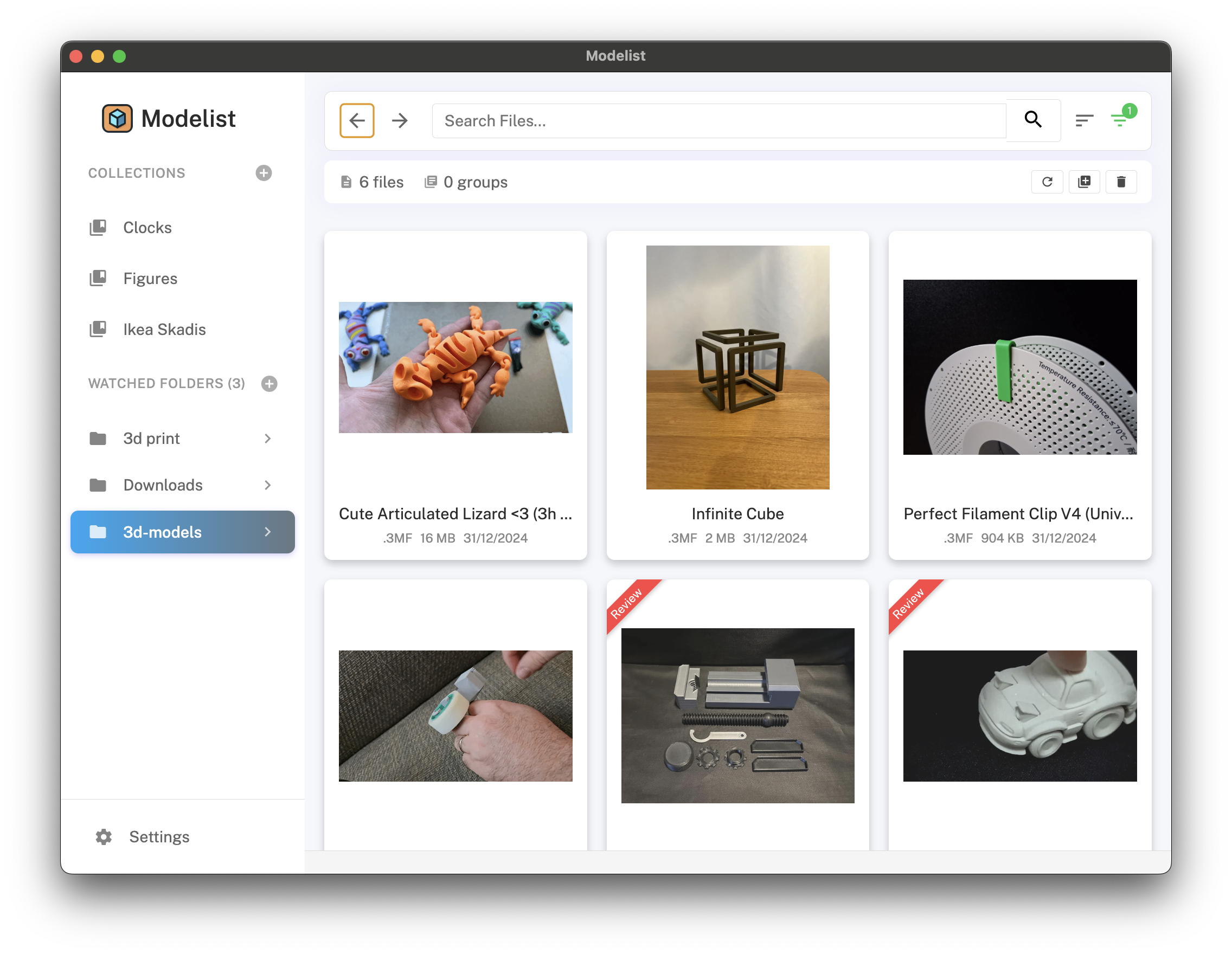Viewport: 1232px width, 954px height.
Task: Click the Modelist app logo icon
Action: [117, 119]
